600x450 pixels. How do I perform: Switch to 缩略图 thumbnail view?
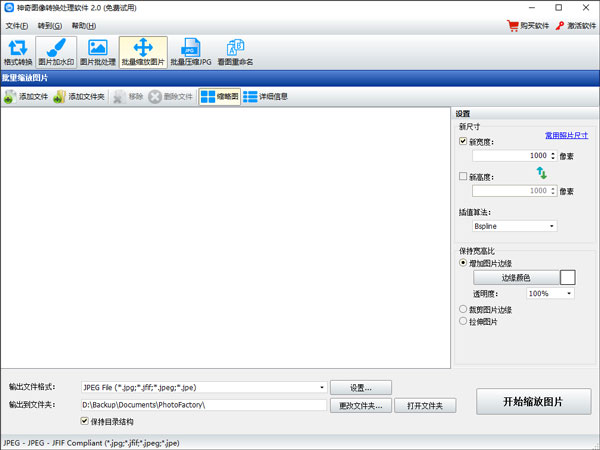[220, 97]
